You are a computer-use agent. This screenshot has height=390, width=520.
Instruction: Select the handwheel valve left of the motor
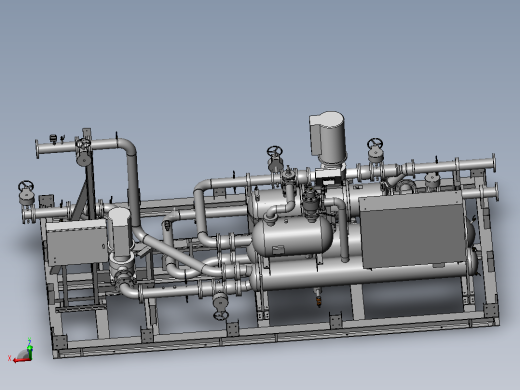275,159
